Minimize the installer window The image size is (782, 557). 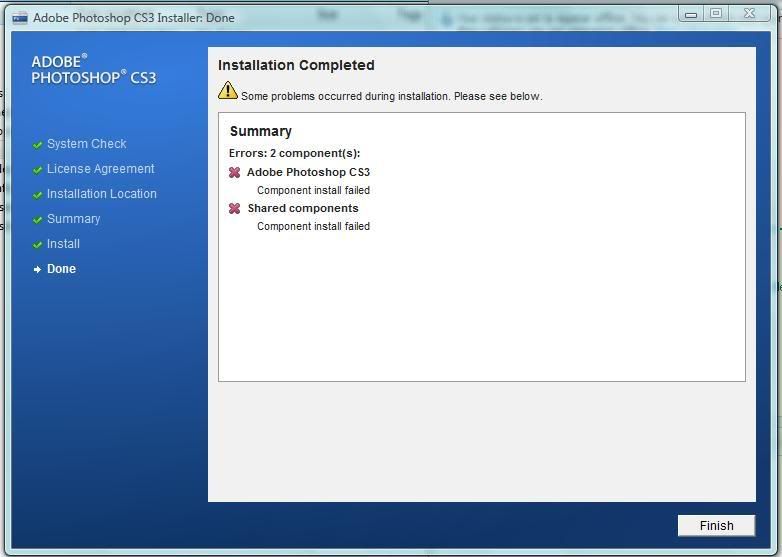691,14
